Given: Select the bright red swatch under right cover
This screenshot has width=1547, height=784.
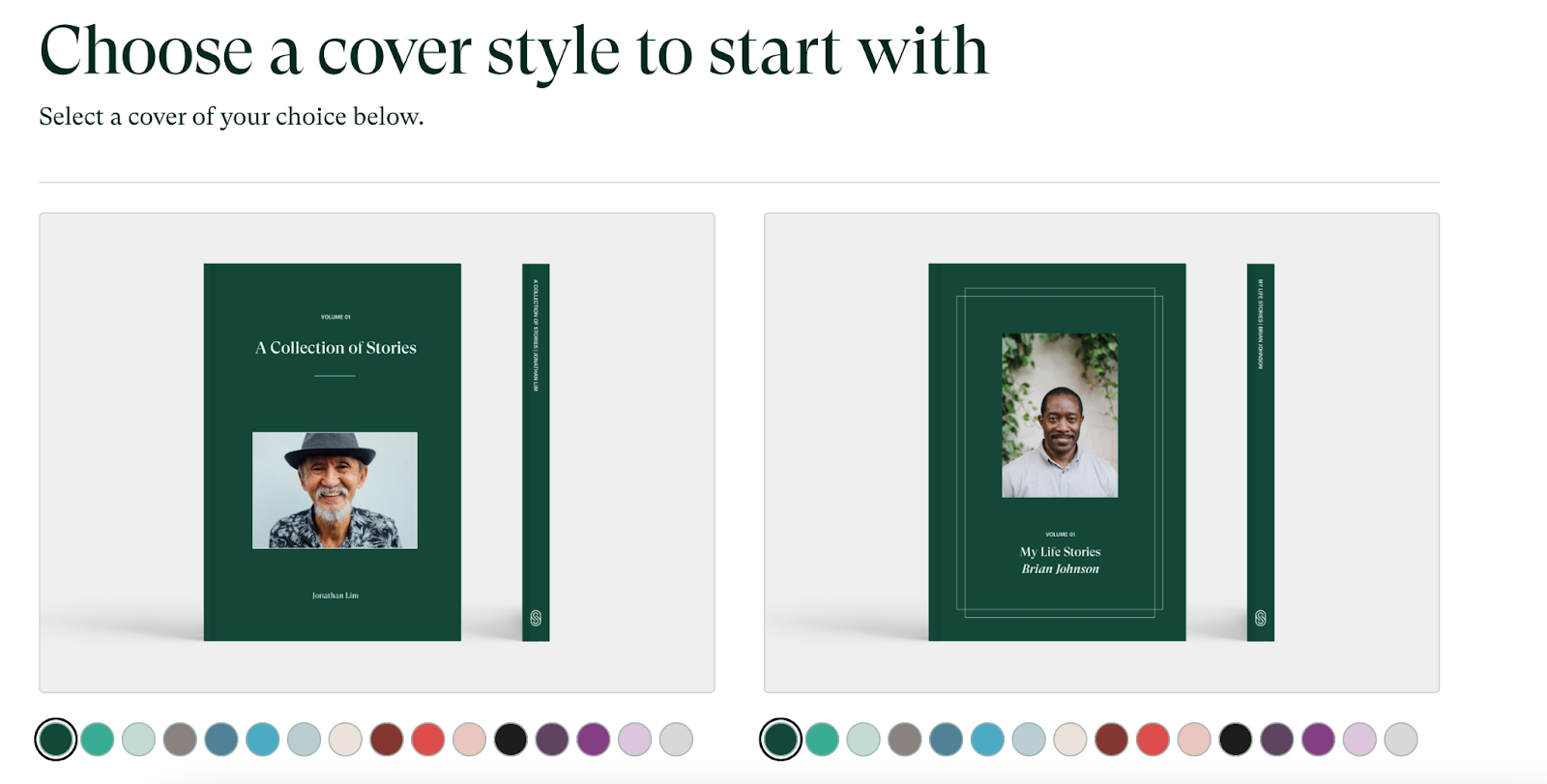Looking at the screenshot, I should [1153, 740].
